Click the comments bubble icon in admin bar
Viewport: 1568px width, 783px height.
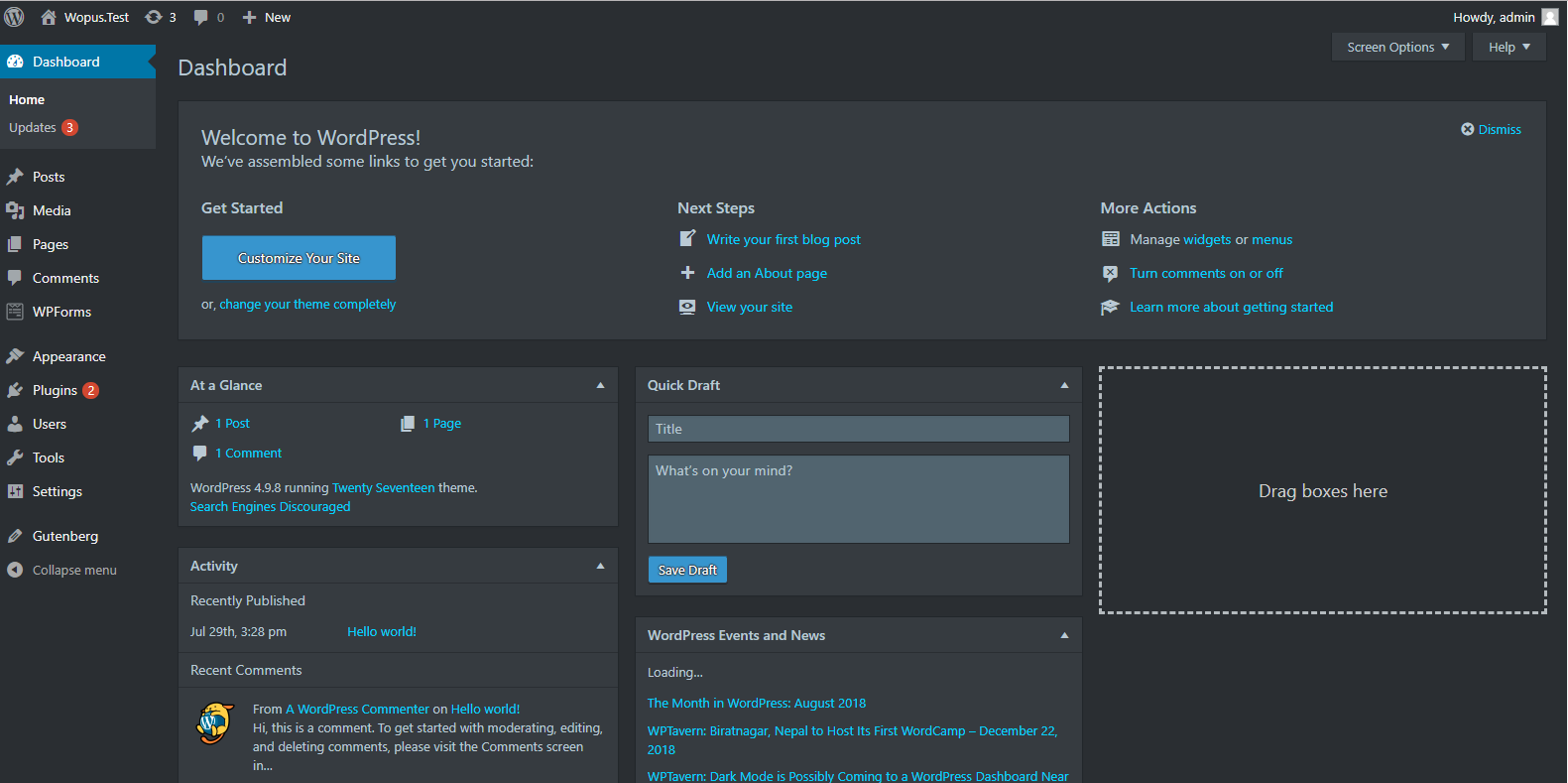201,17
